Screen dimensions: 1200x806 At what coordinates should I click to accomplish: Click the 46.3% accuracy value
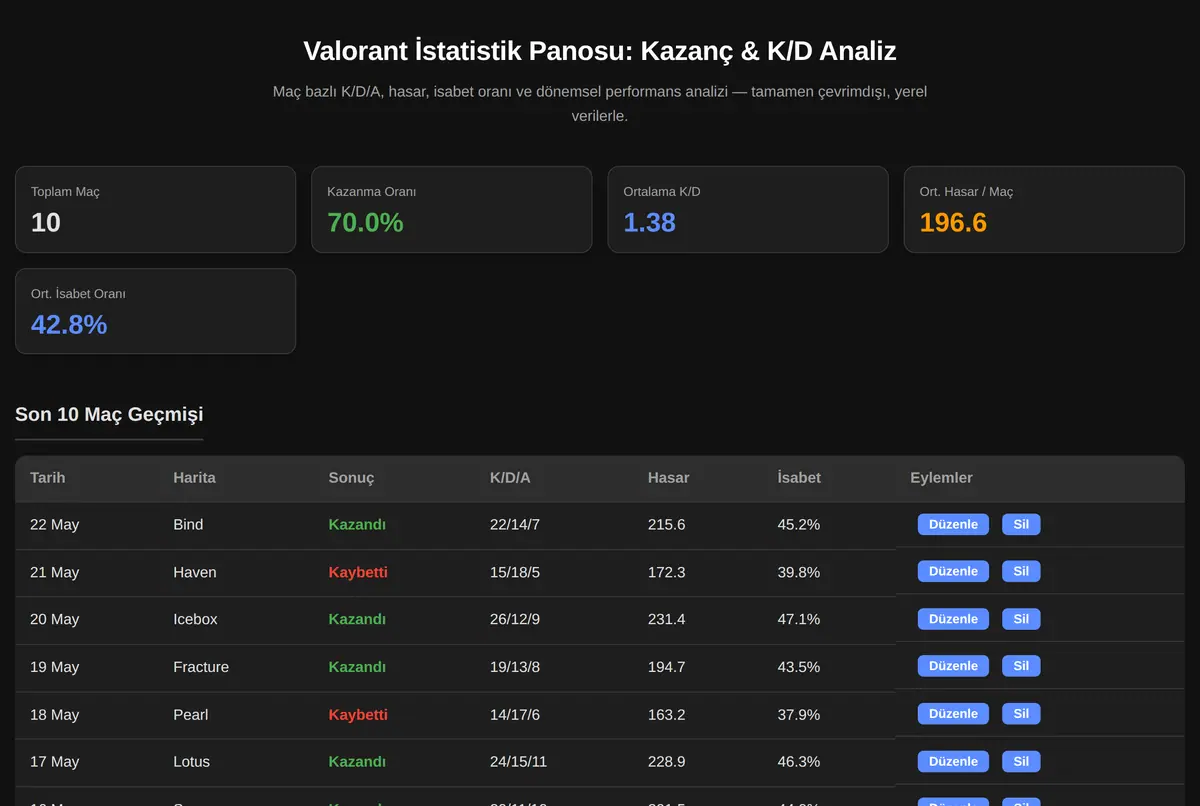[799, 762]
